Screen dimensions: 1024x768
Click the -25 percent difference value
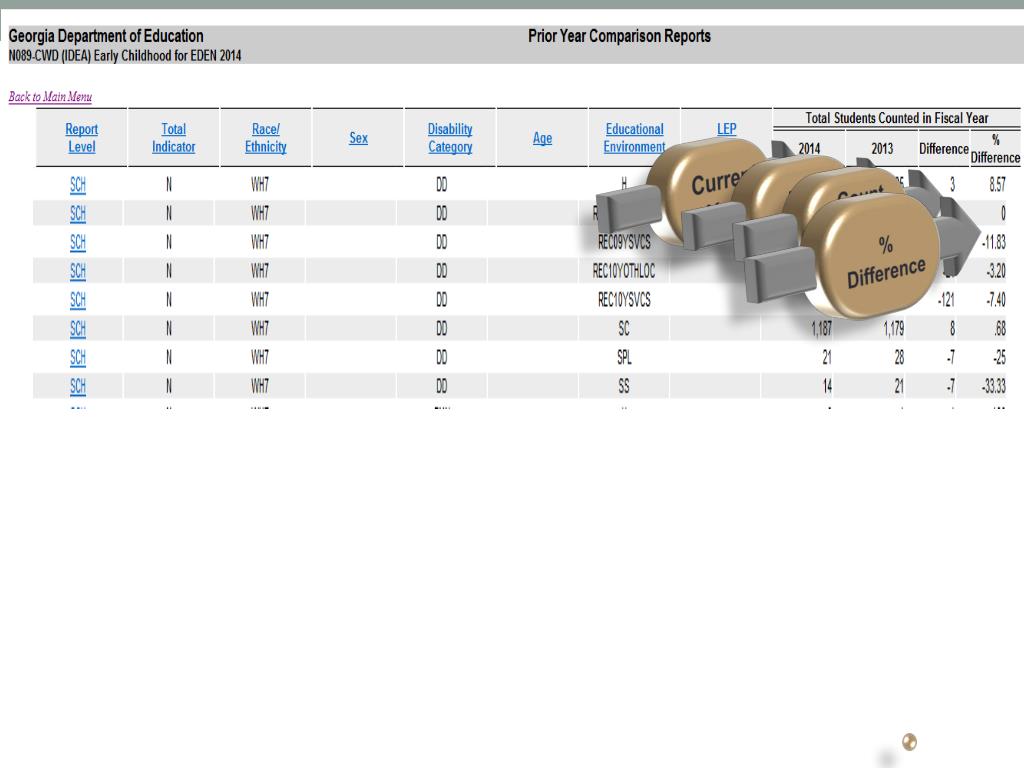pos(999,357)
